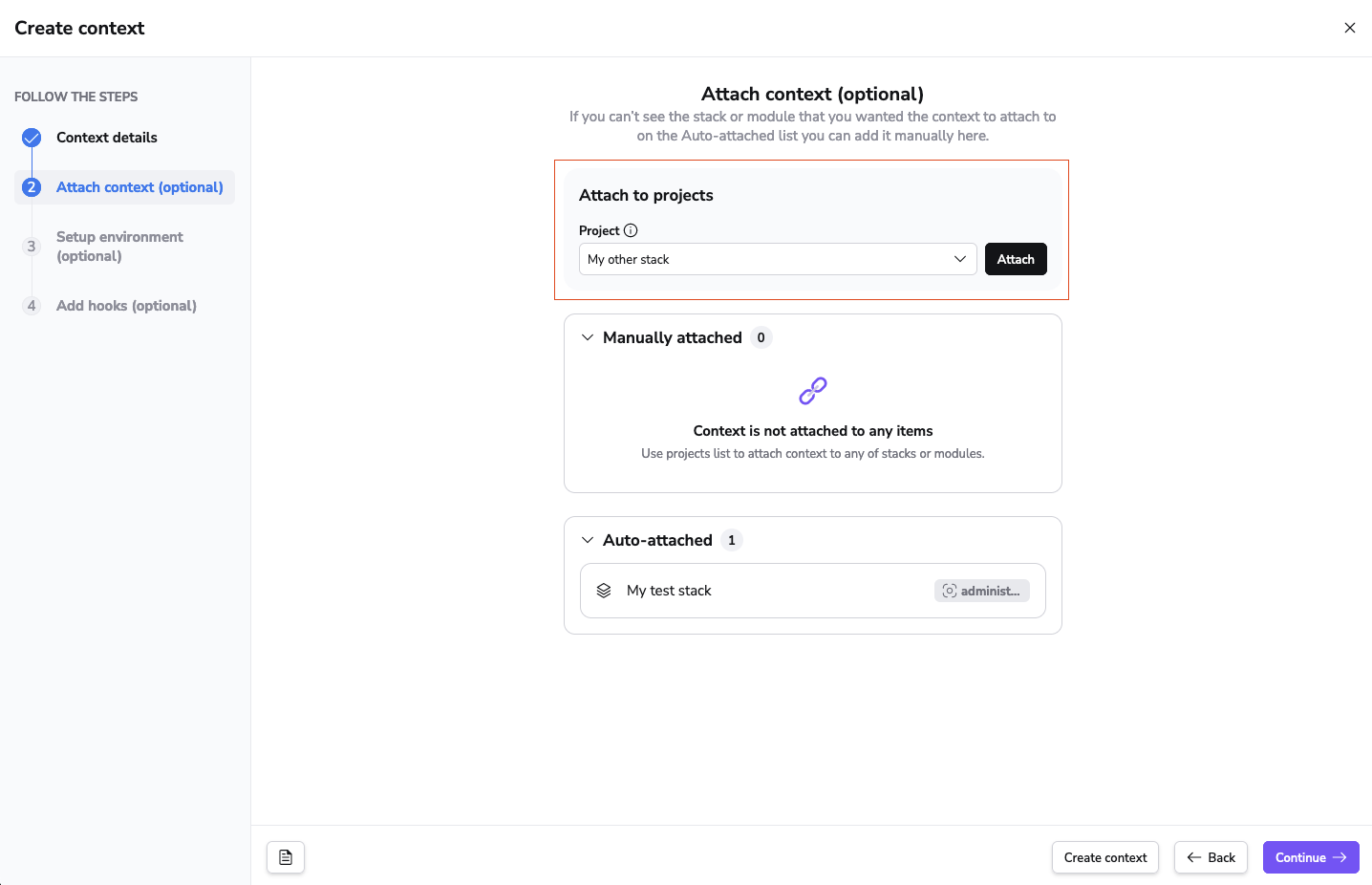Close the Create context dialog
Screen dimensions: 1372x885
(x=1350, y=28)
